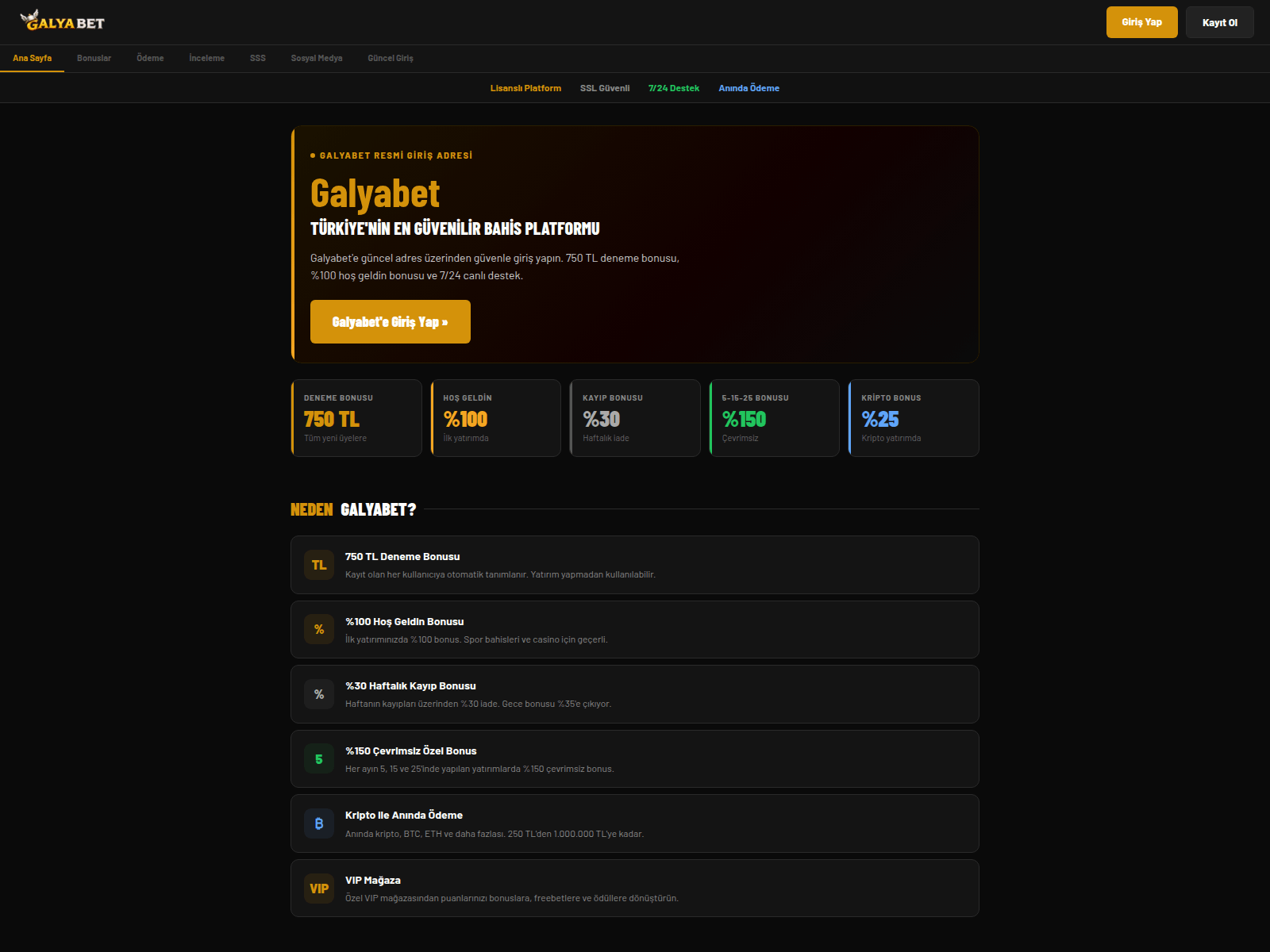Click the %150 Çevrimsiz Özel Bonus title

411,751
